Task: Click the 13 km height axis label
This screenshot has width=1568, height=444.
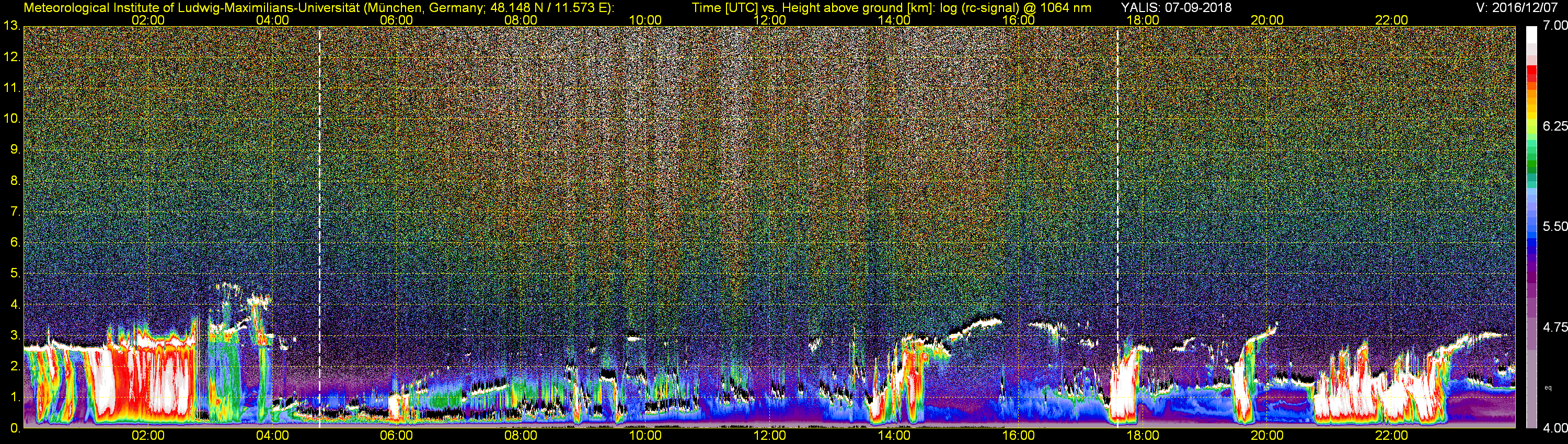Action: click(x=11, y=26)
